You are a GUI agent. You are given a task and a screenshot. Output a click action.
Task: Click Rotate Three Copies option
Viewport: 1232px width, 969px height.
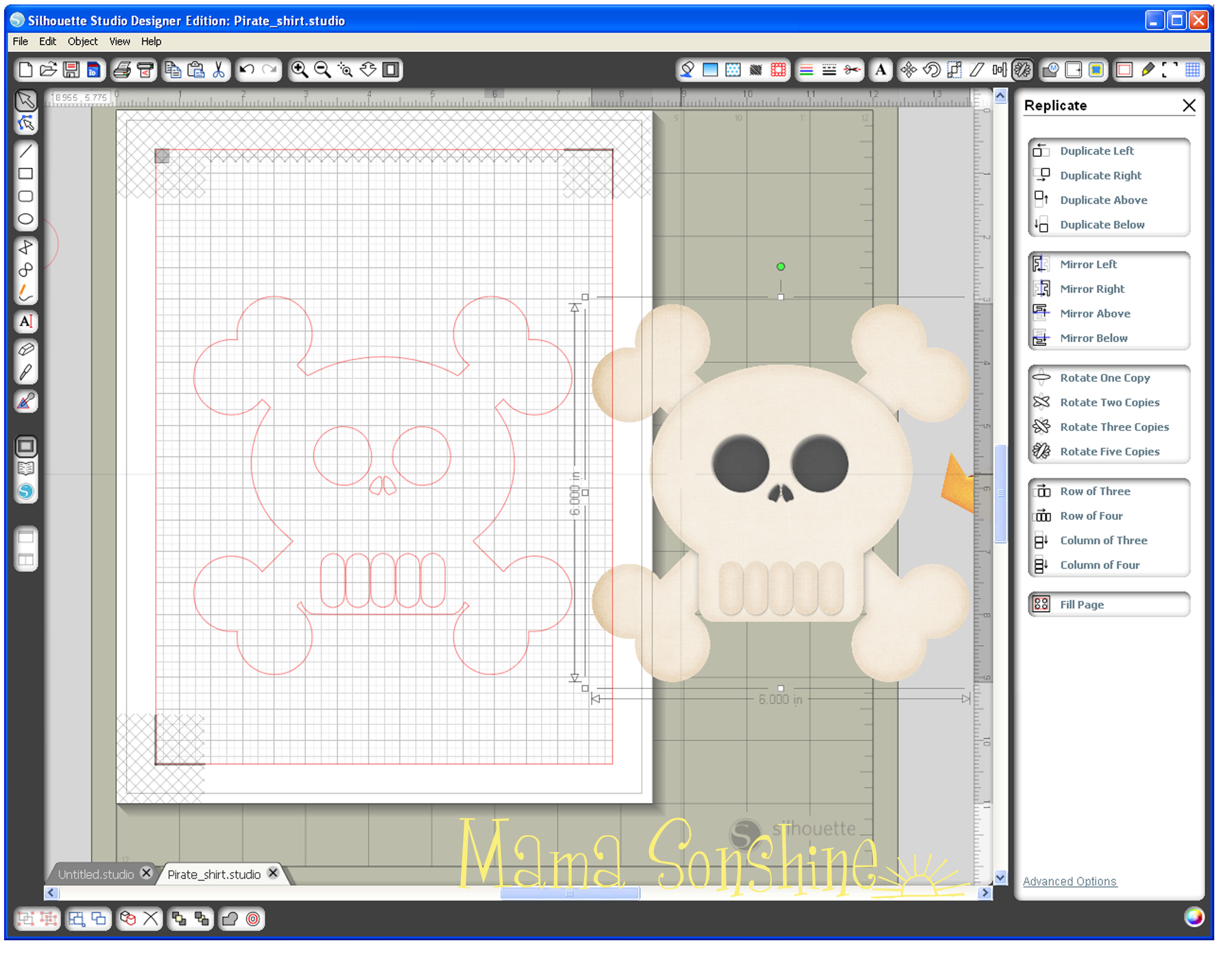[x=1113, y=427]
